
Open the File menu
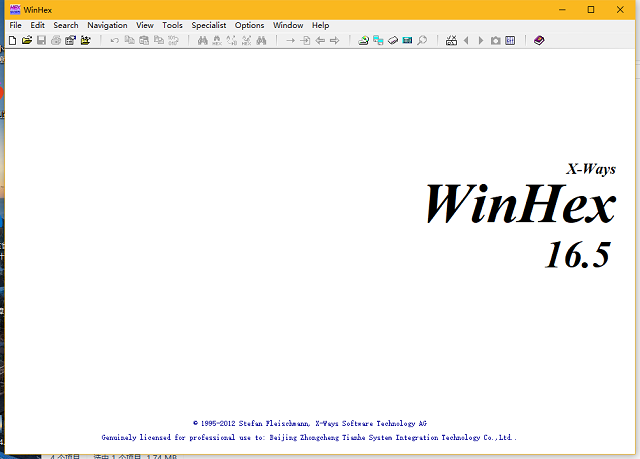pos(16,25)
